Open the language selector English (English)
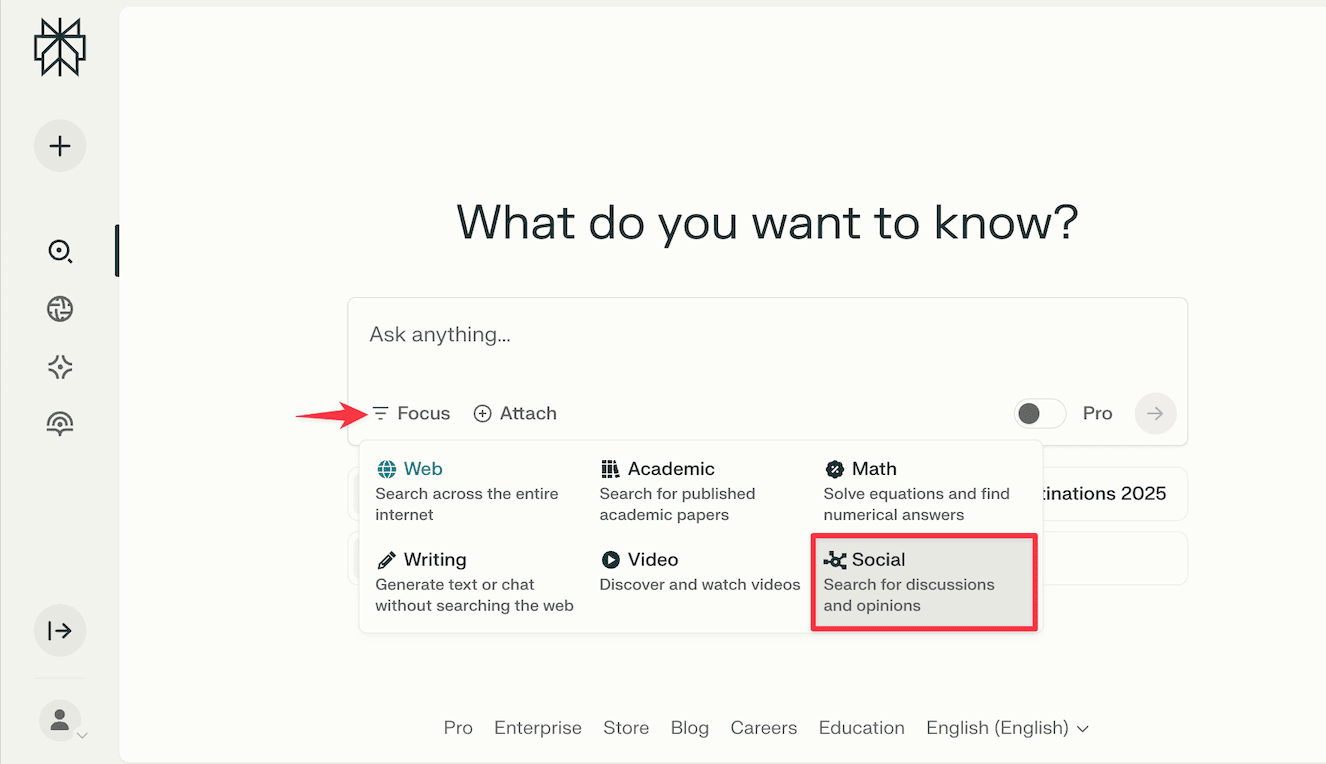Screen dimensions: 1326x764 [x=1007, y=728]
